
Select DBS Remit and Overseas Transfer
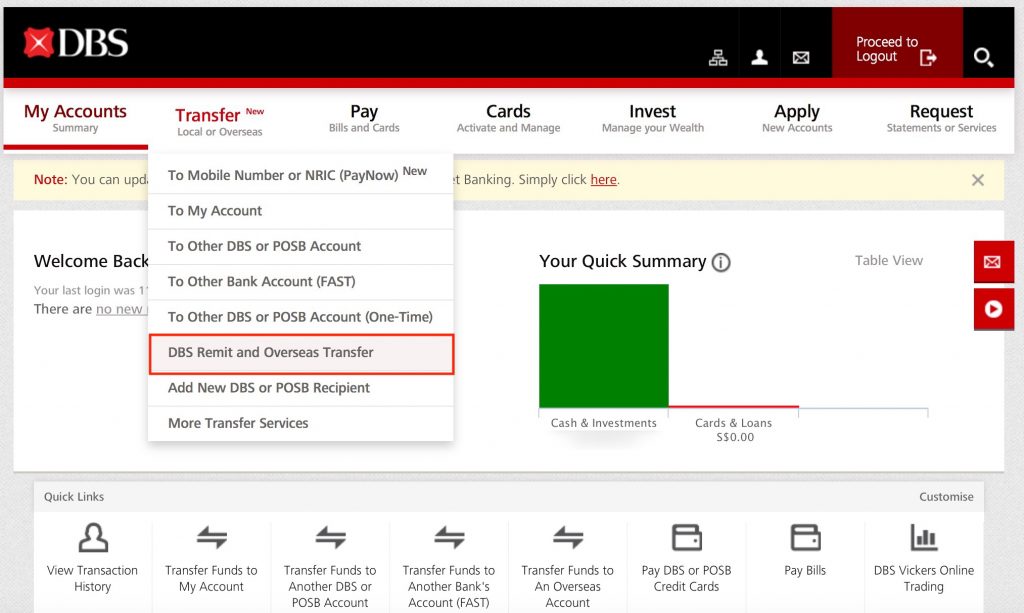click(301, 354)
